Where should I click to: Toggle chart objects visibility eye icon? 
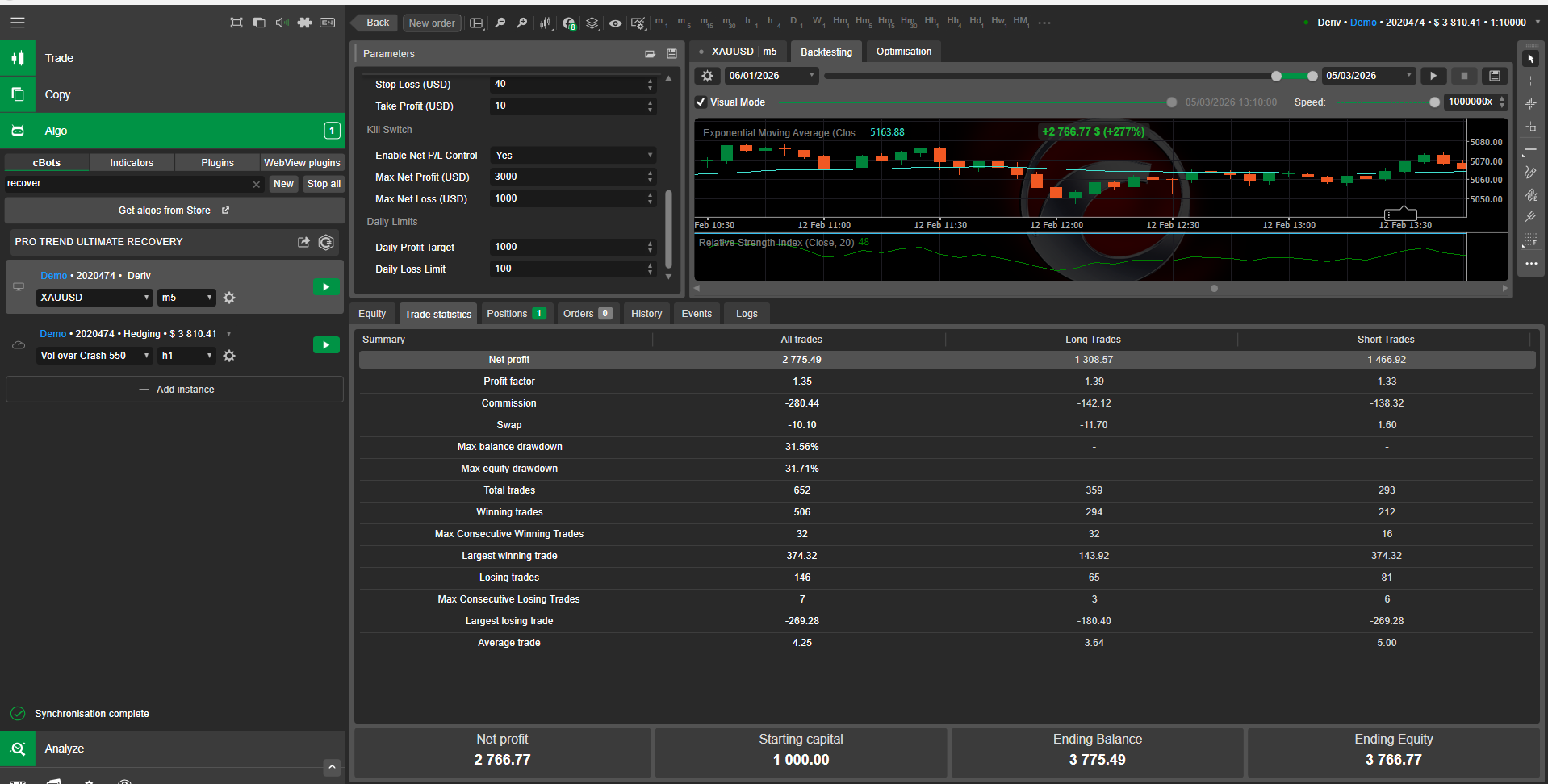tap(615, 23)
